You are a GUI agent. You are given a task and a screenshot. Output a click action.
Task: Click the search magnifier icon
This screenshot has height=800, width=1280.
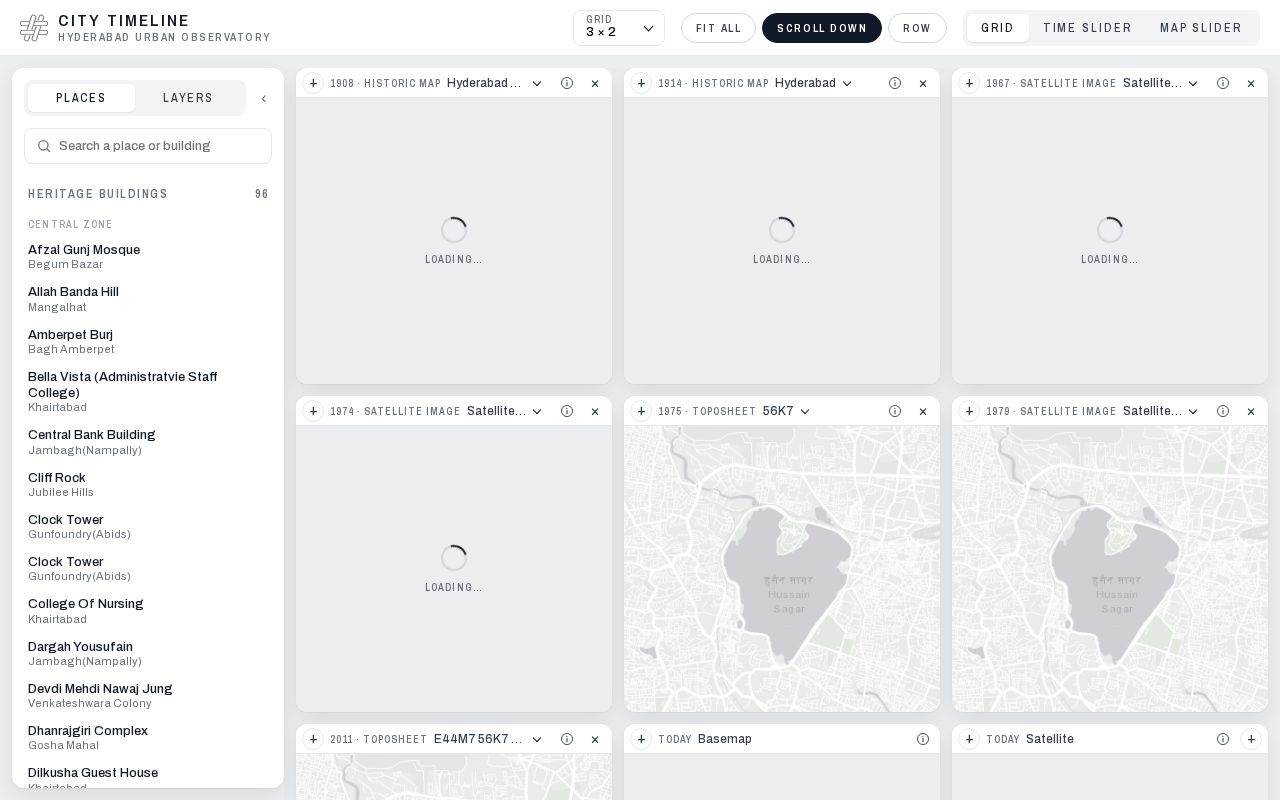[x=44, y=146]
